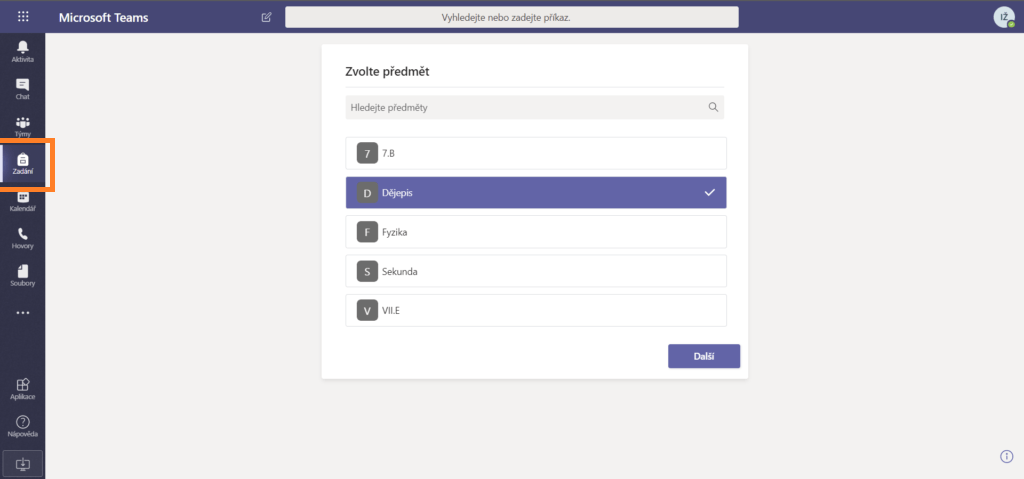Choose the Fyzika subject
1024x479 pixels.
pos(536,232)
